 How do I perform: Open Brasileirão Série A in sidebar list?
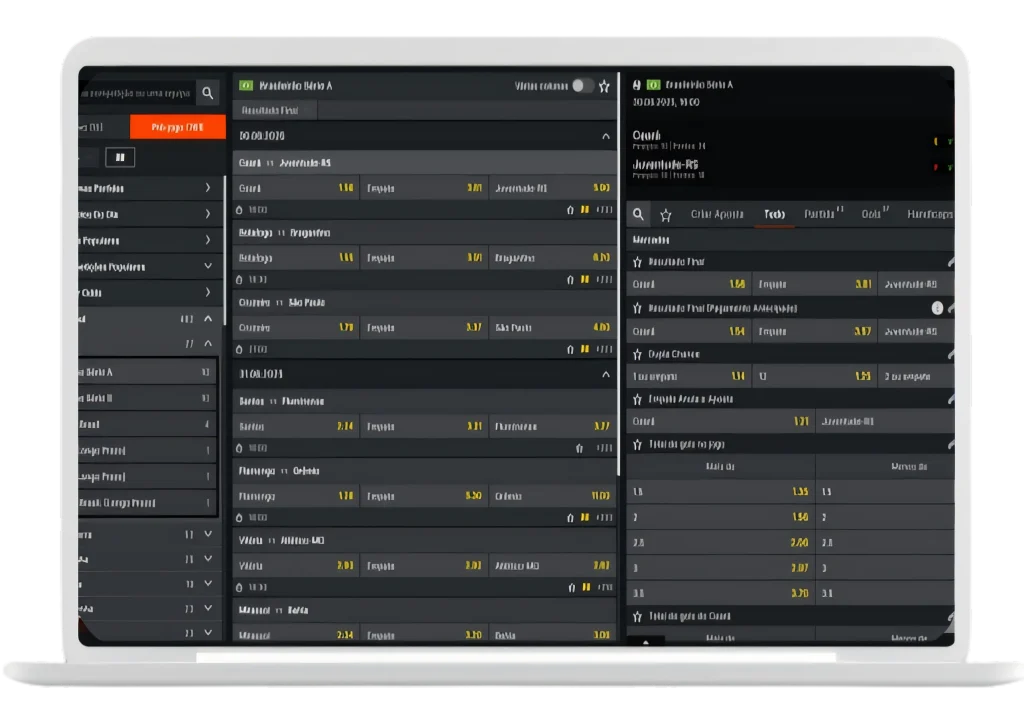click(x=147, y=372)
